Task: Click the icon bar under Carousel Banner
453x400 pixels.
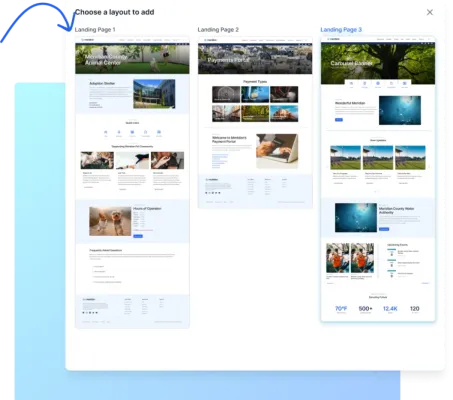Action: [x=378, y=84]
